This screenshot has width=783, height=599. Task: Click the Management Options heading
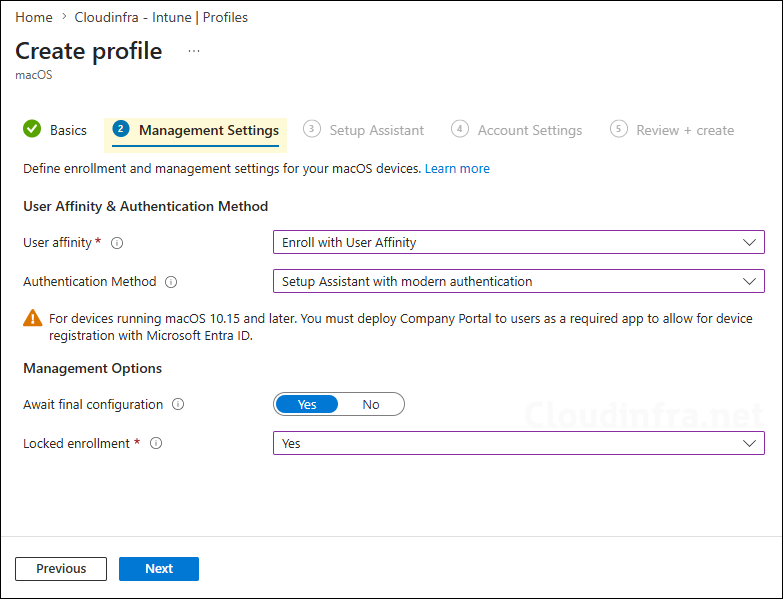point(92,368)
